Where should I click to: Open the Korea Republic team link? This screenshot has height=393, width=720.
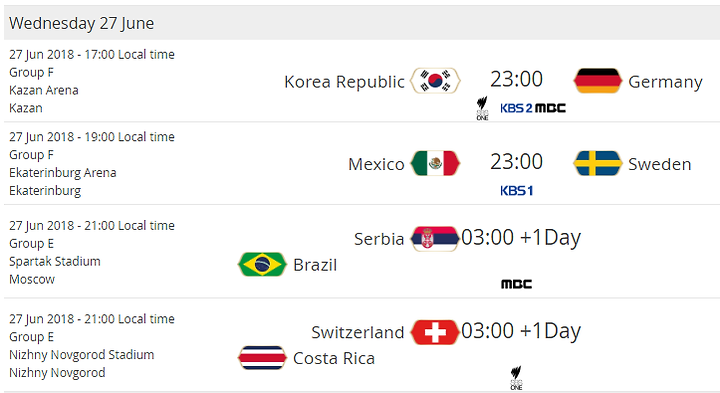(x=344, y=82)
